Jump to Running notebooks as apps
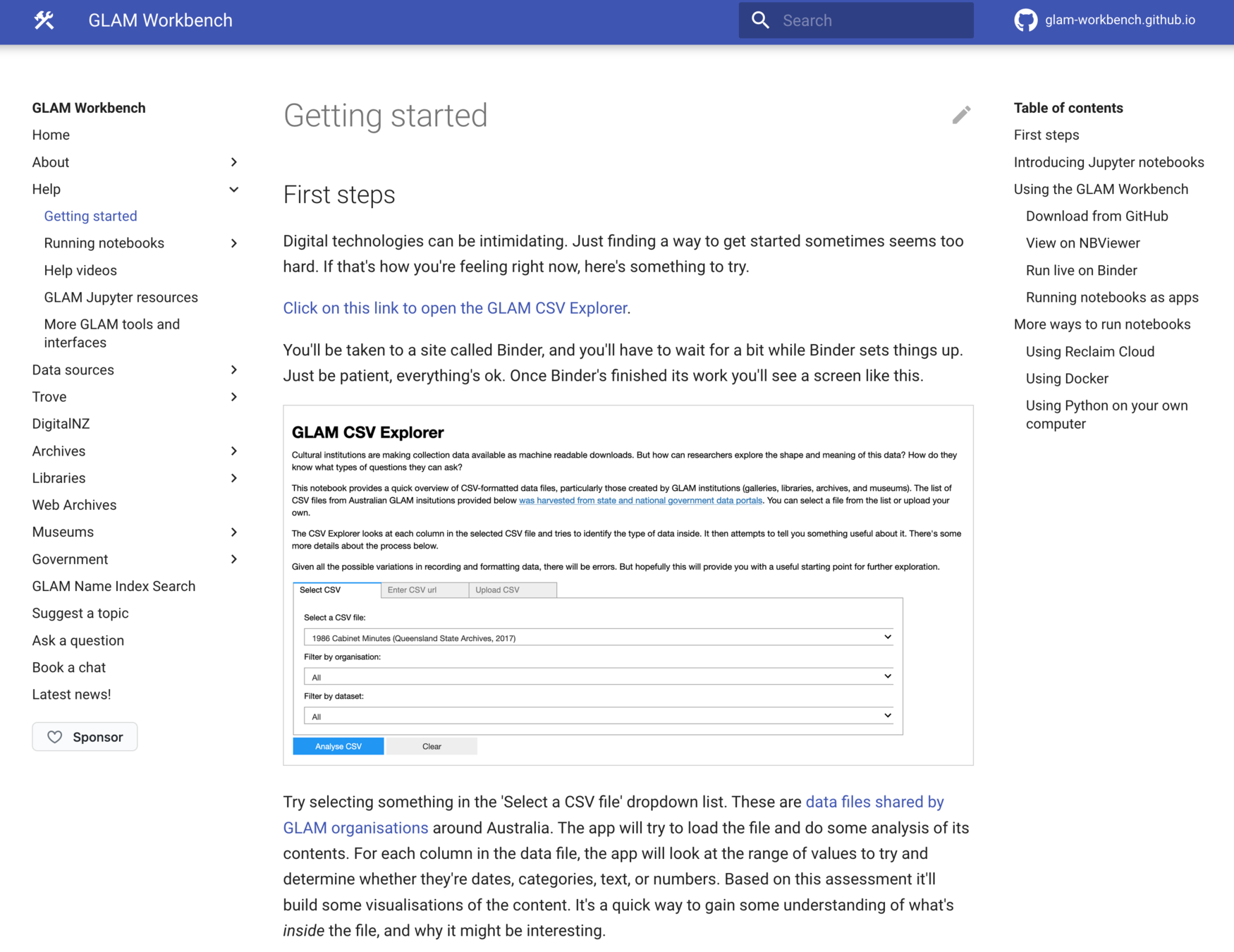This screenshot has height=952, width=1234. pyautogui.click(x=1112, y=298)
